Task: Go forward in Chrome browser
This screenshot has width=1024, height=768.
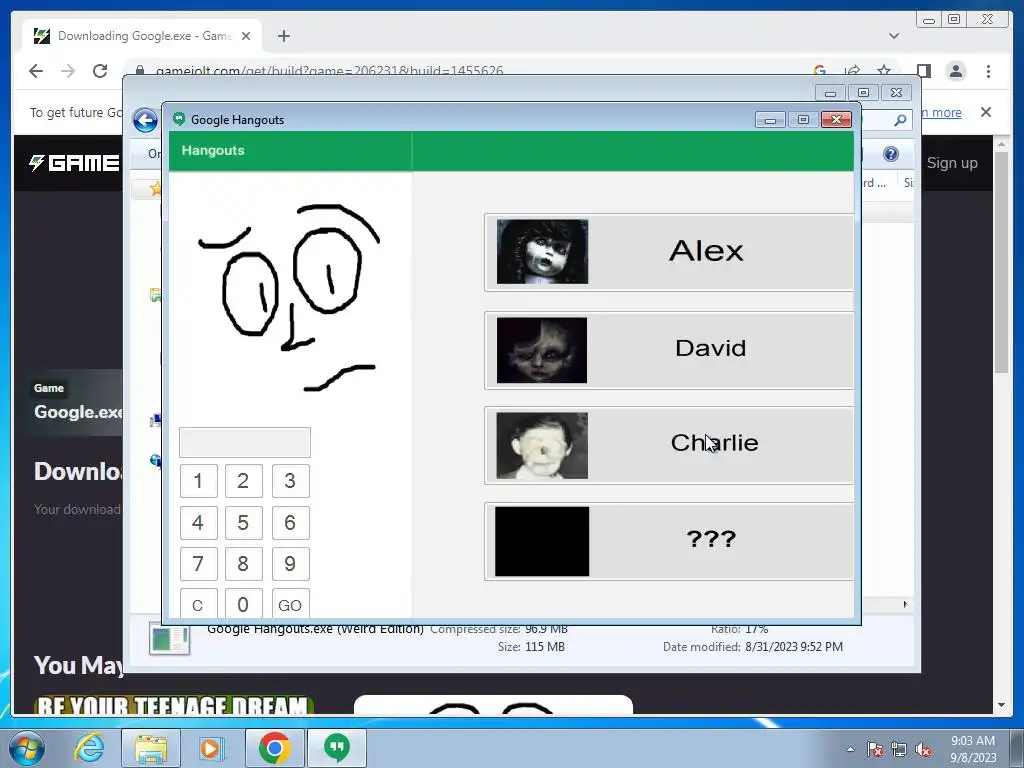Action: coord(68,71)
